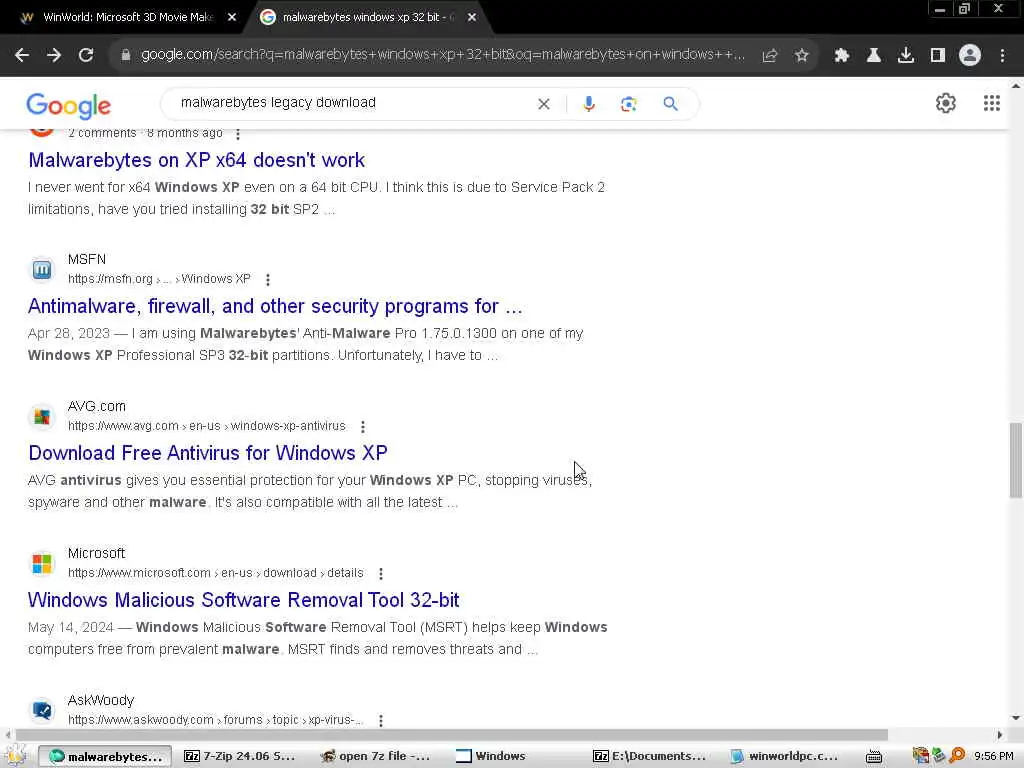Start voice search with microphone
Screen dimensions: 1024x768
click(589, 104)
